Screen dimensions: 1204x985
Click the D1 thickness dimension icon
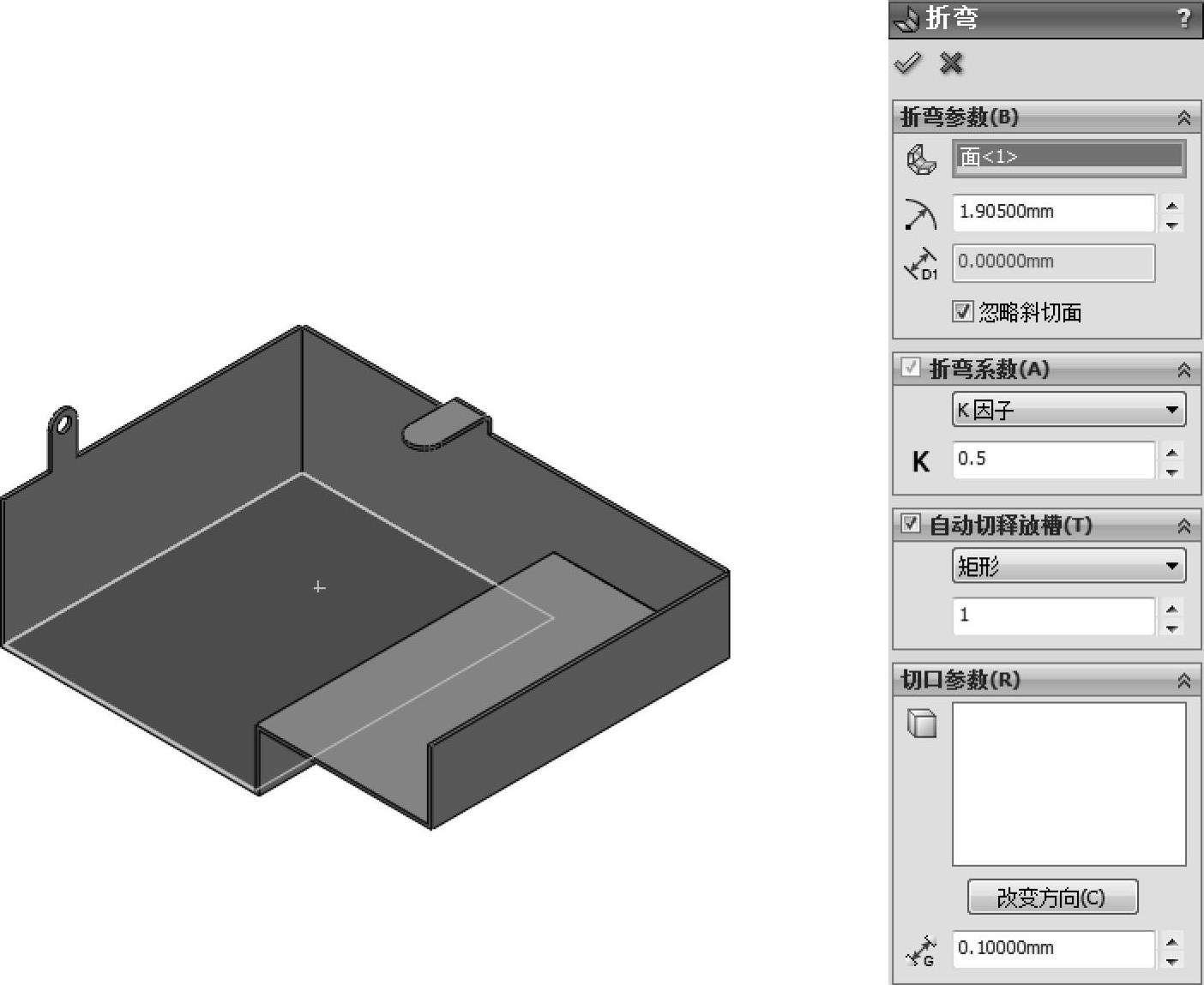pyautogui.click(x=921, y=264)
